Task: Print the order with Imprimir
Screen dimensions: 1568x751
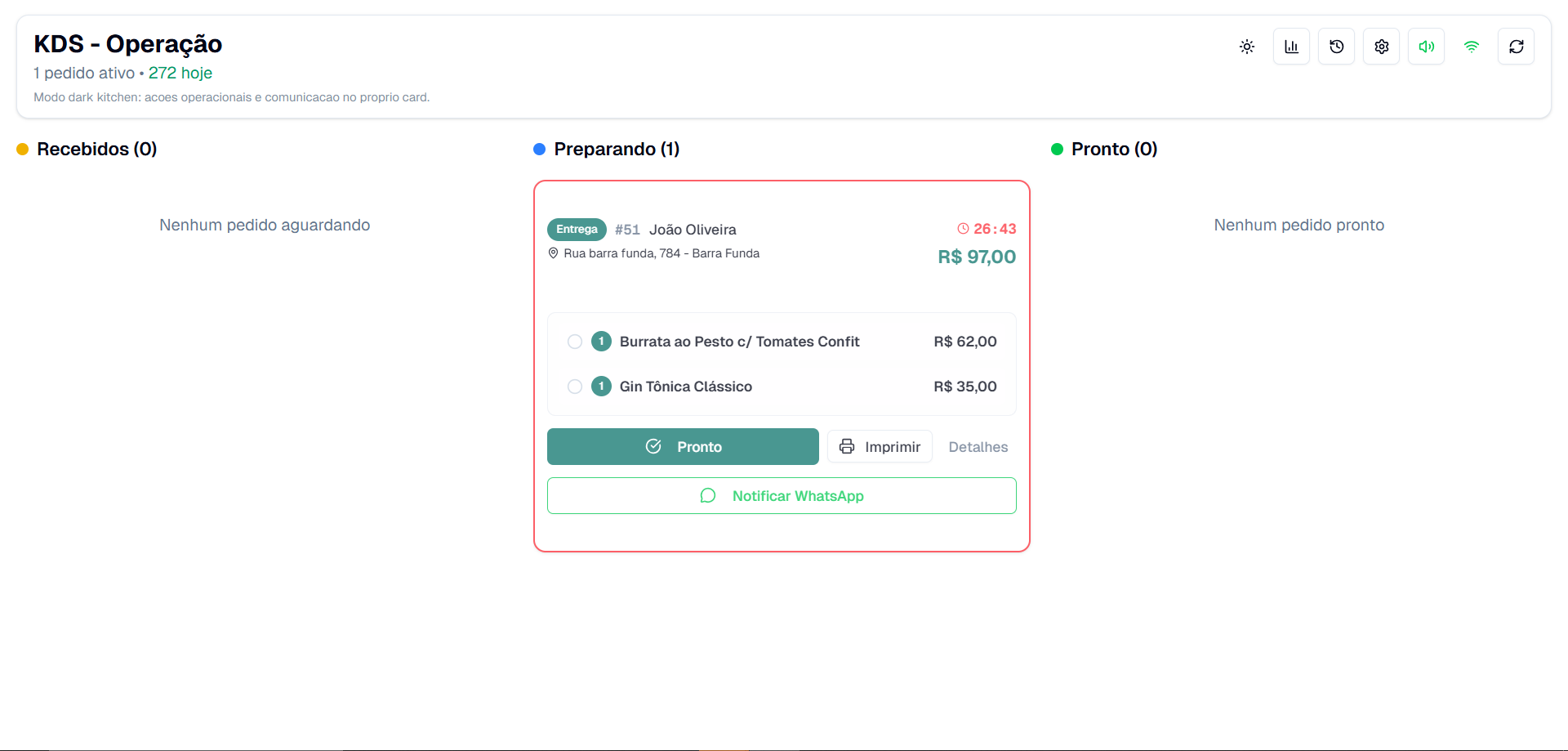Action: [880, 447]
